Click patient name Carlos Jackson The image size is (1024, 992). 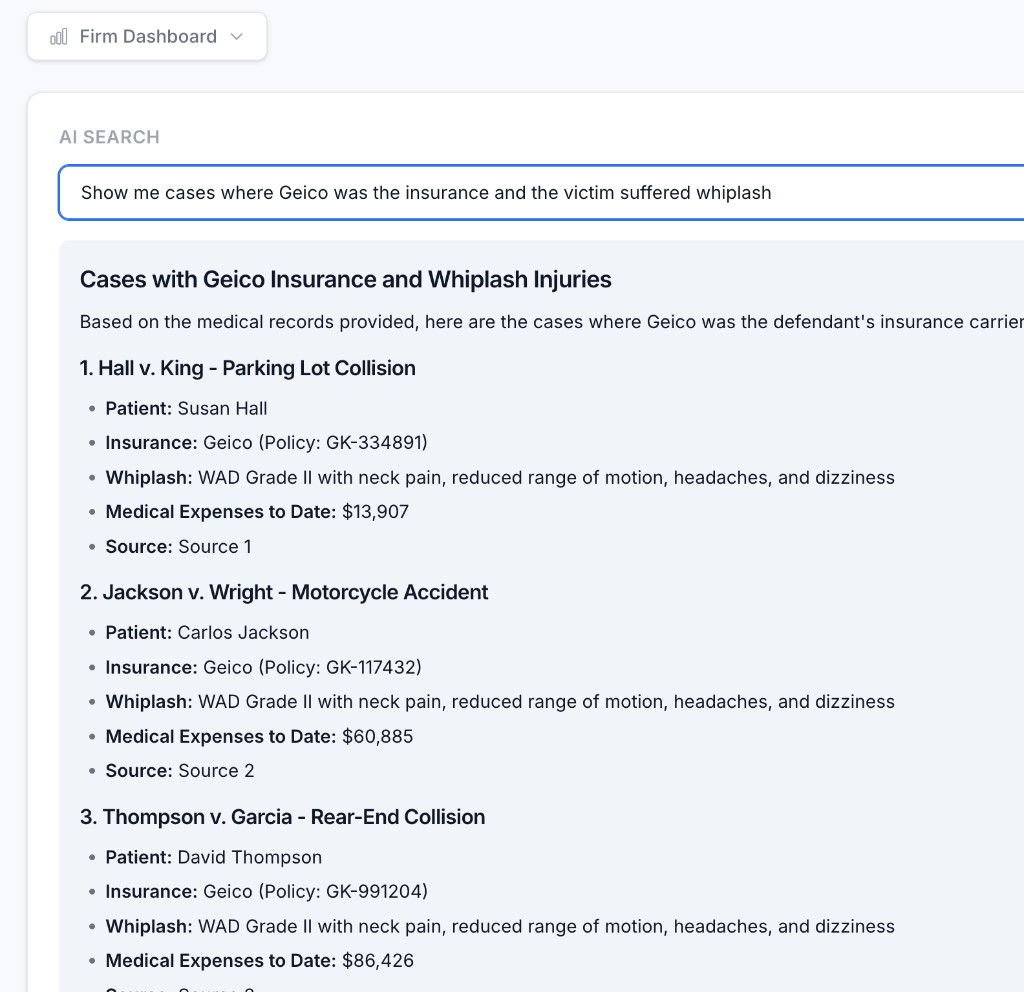[244, 632]
